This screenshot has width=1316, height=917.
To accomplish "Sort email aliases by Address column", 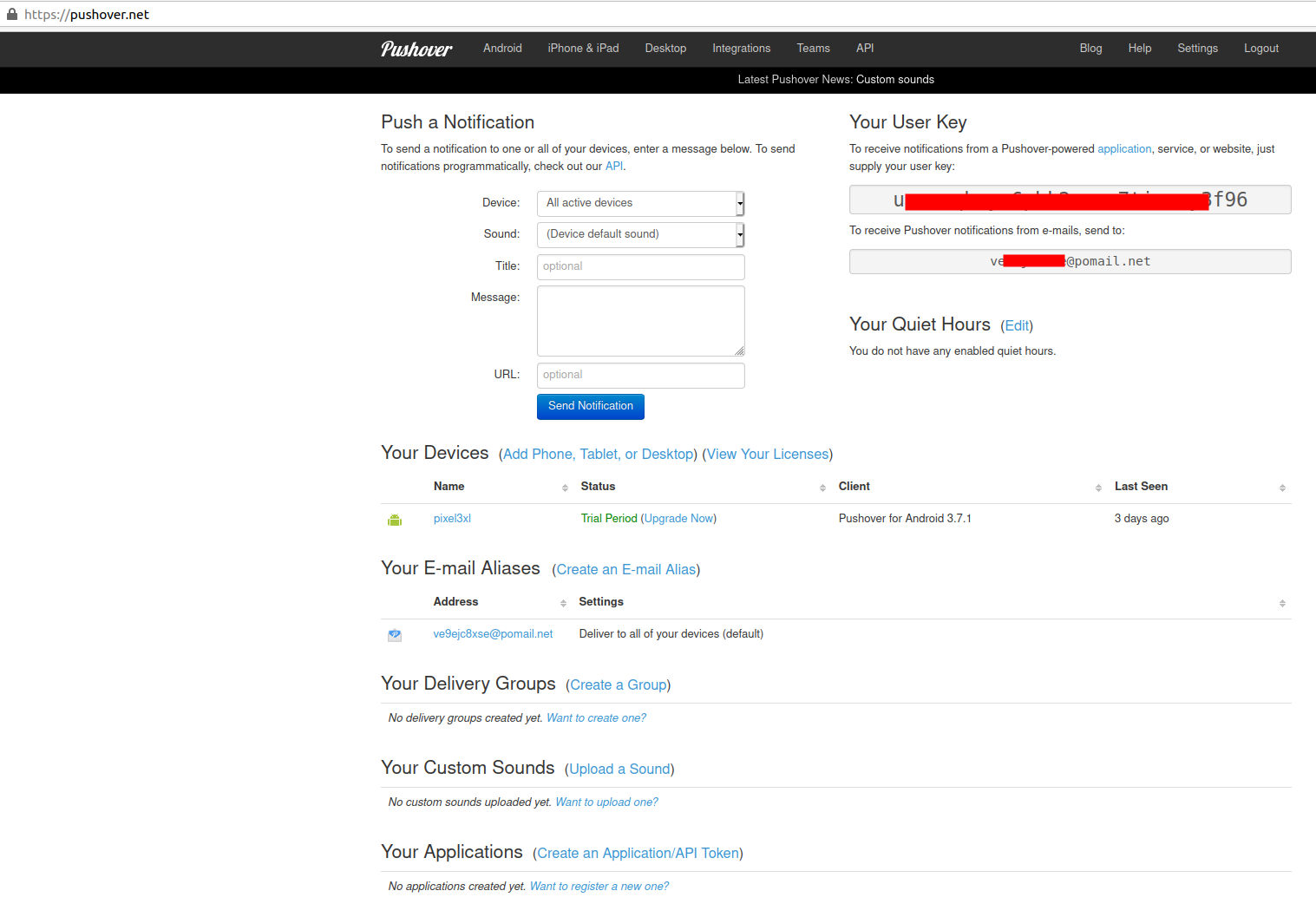I will tap(563, 603).
